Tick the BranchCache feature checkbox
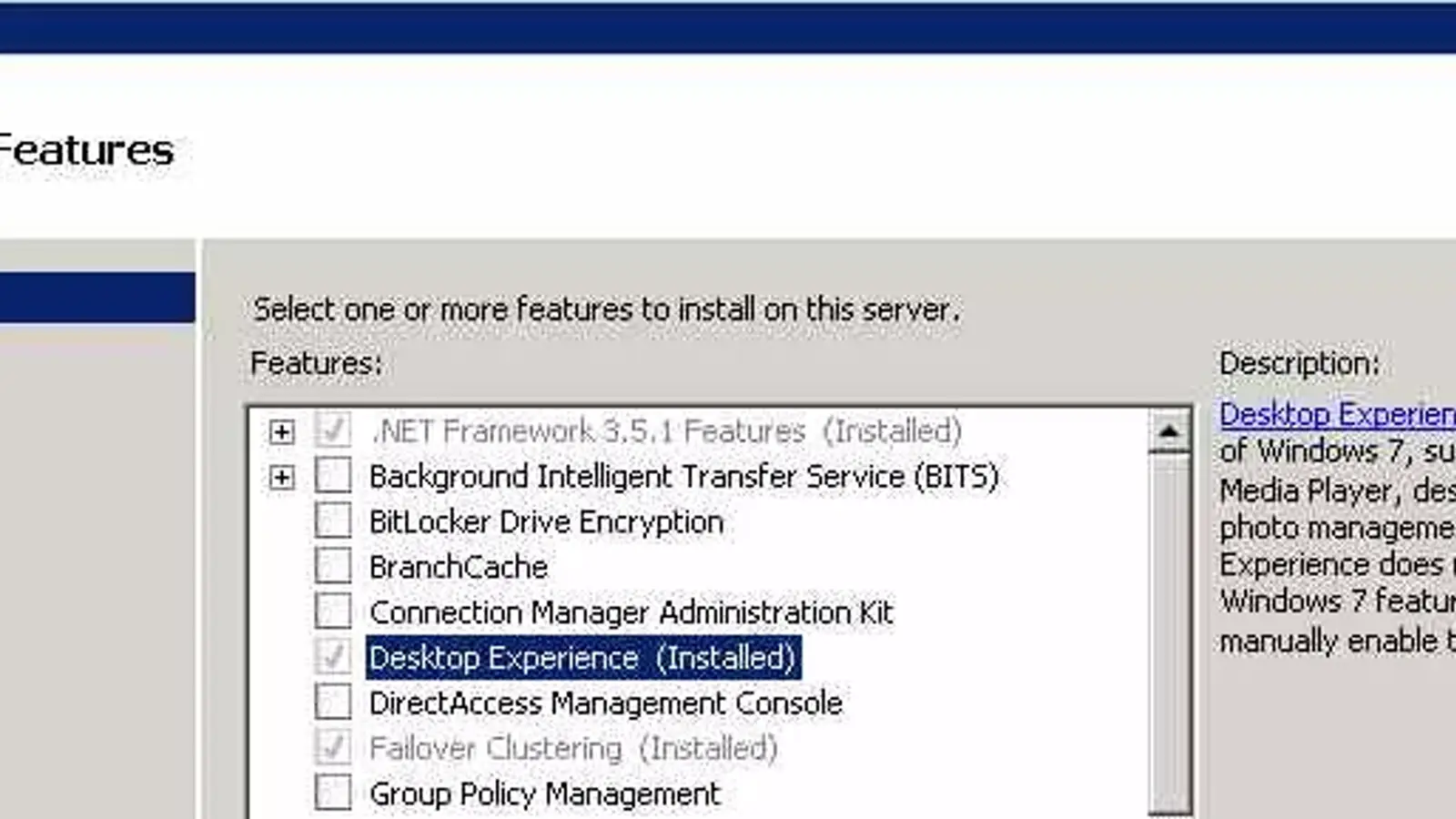Screen dimensions: 1456x819 click(x=333, y=566)
